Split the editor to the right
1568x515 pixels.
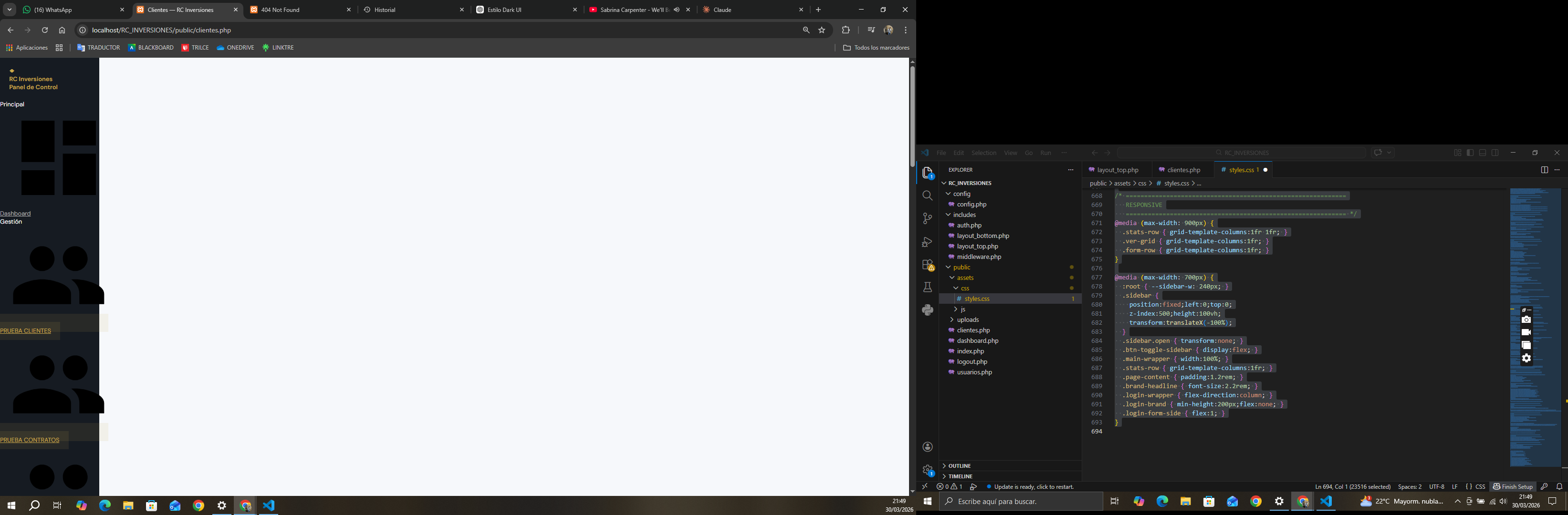pyautogui.click(x=1544, y=170)
